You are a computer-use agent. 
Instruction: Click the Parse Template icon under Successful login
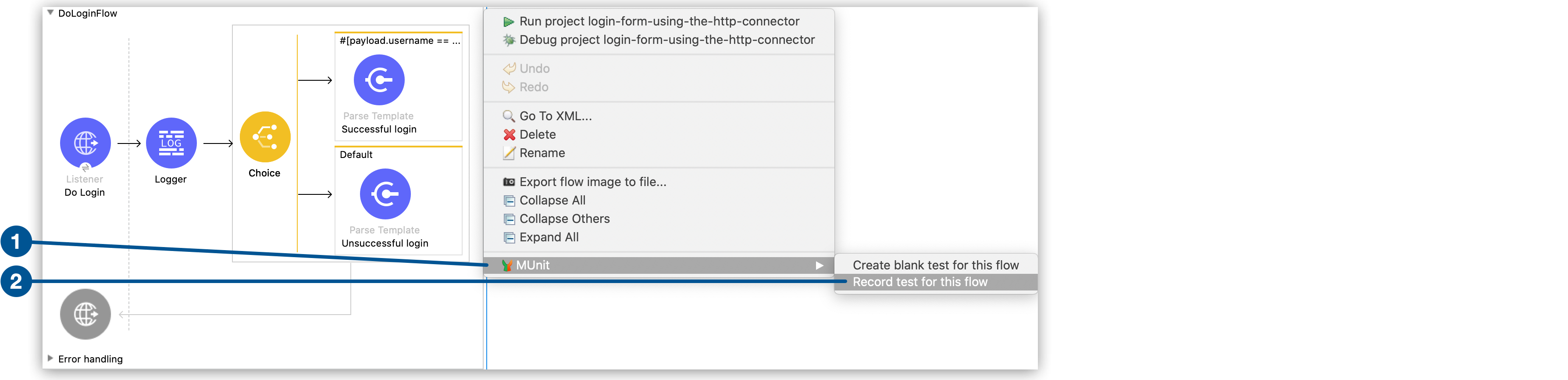(378, 79)
